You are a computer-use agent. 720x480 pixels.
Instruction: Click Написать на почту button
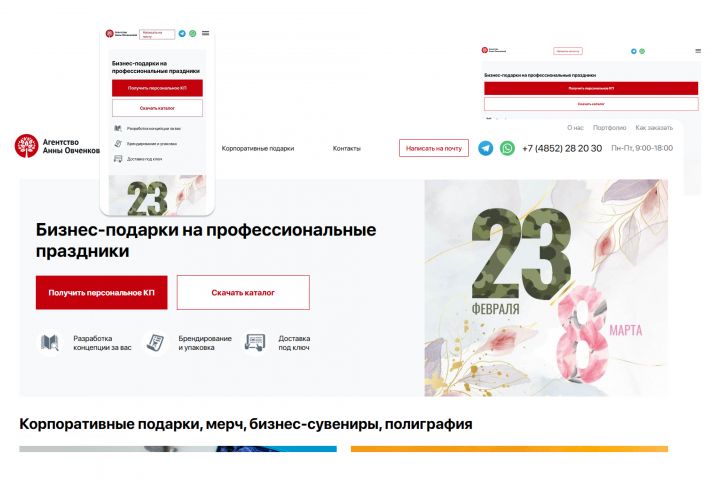434,148
